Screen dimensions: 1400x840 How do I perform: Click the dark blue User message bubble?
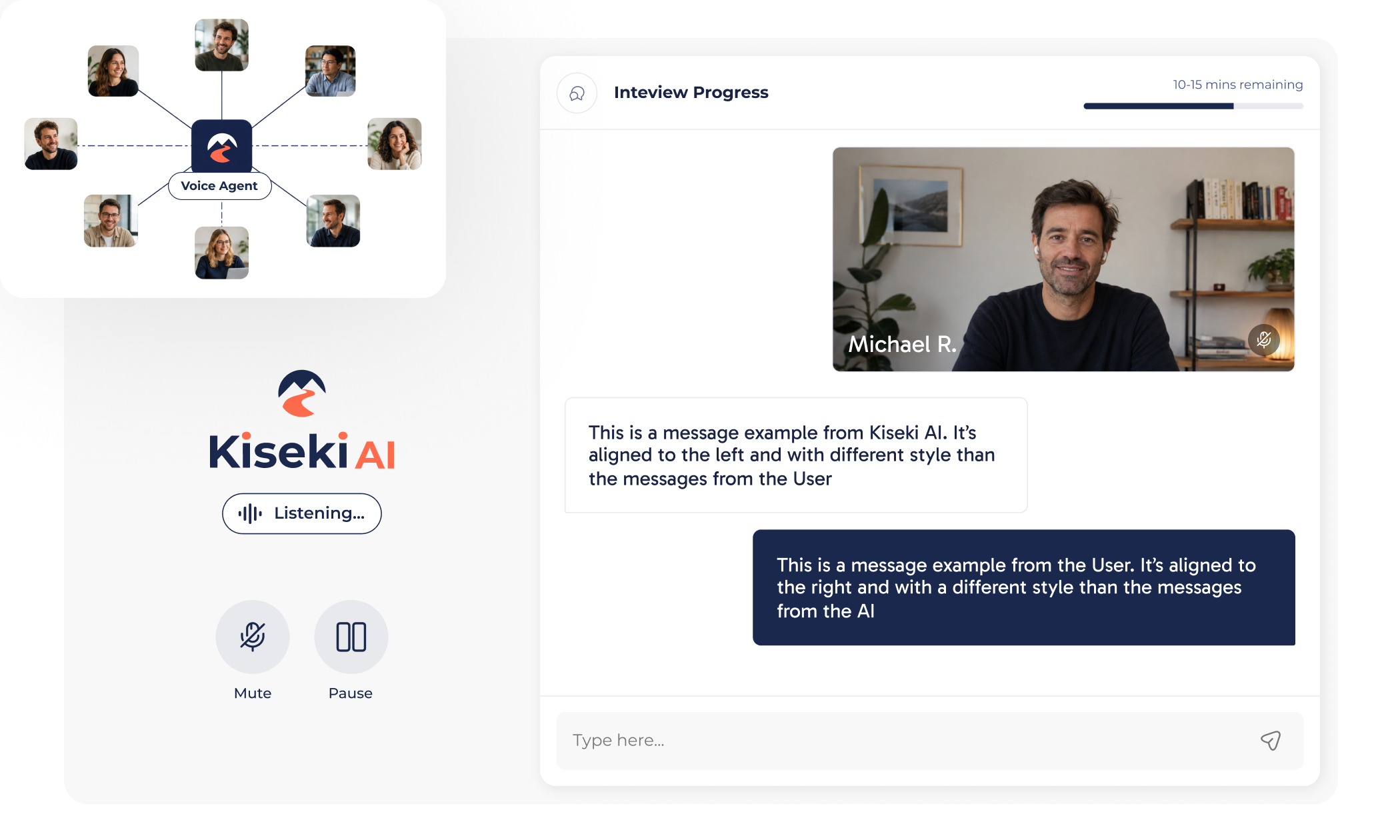1024,587
